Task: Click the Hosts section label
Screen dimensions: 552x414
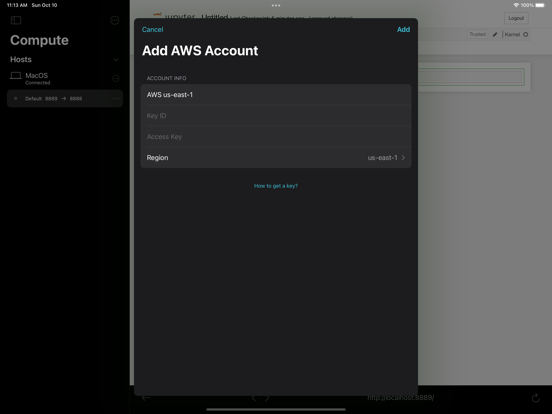Action: pyautogui.click(x=21, y=59)
